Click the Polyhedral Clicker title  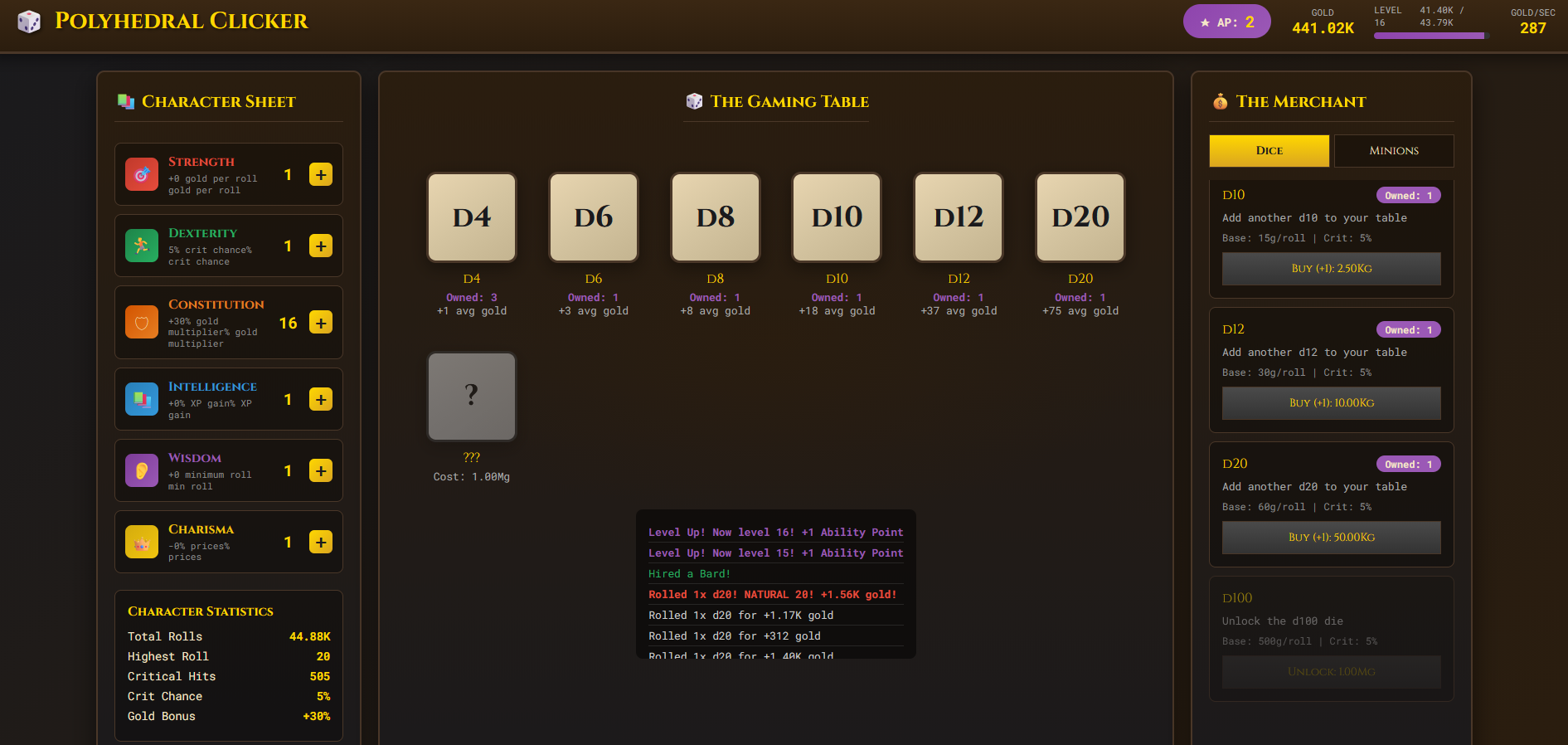click(181, 21)
